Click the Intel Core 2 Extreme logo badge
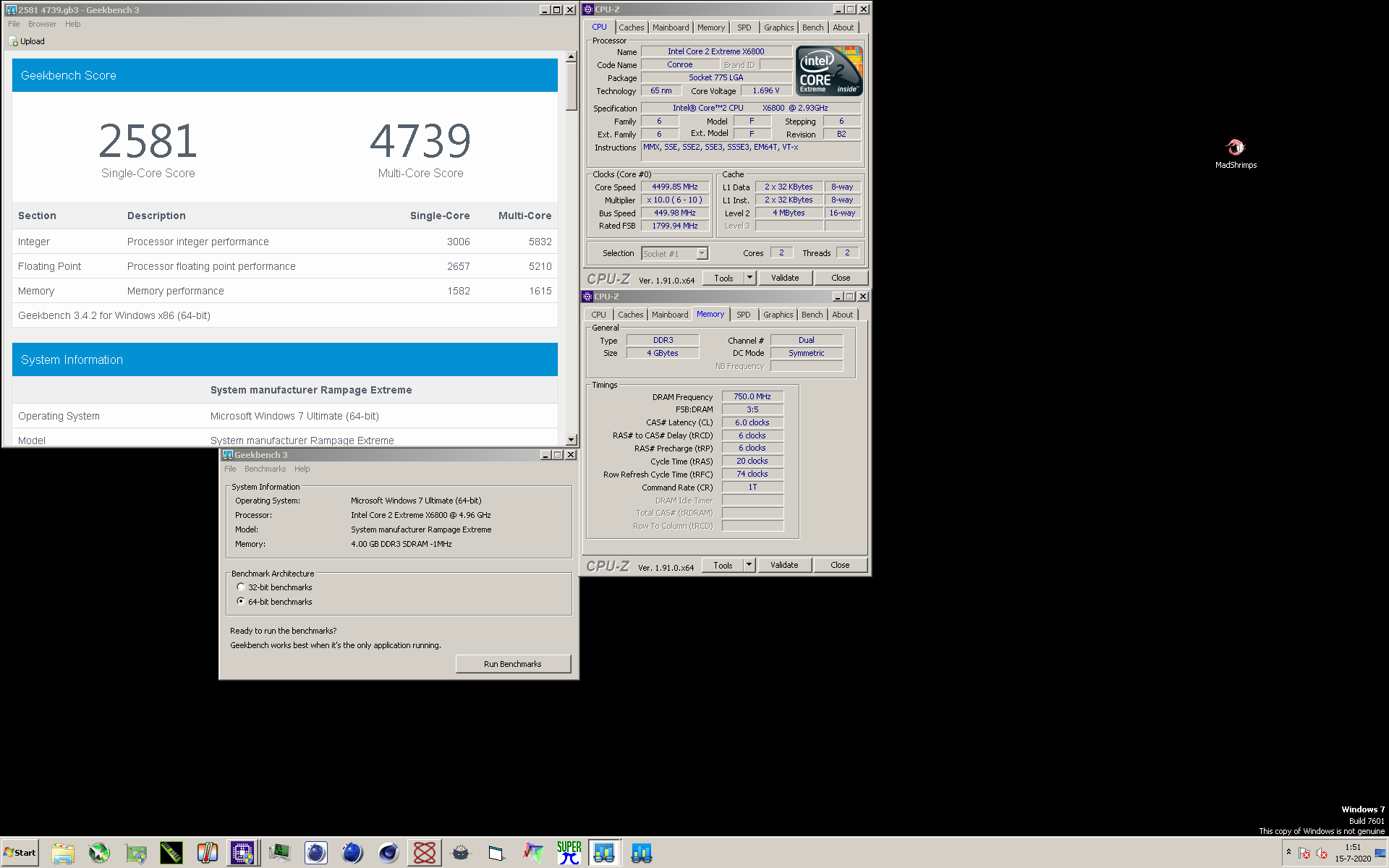The image size is (1389, 868). coord(829,71)
